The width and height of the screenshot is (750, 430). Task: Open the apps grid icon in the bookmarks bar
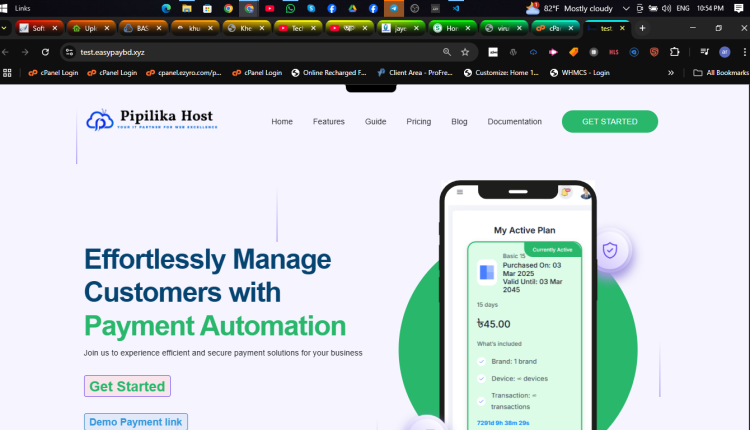coord(7,73)
